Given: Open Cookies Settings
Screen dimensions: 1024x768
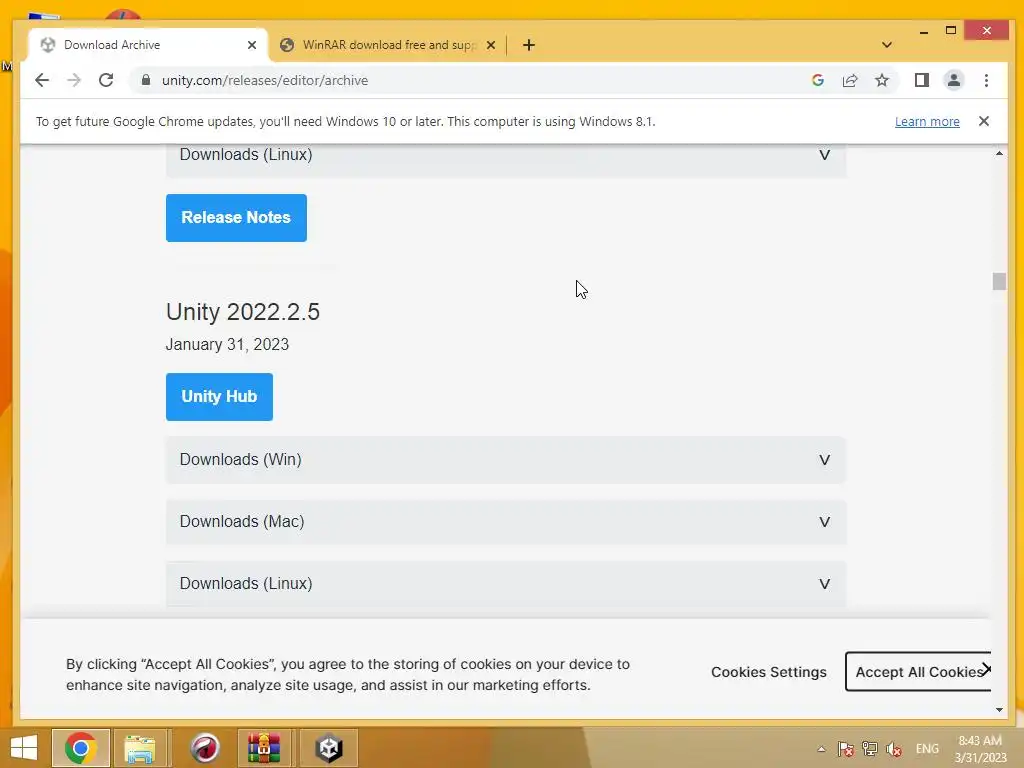Looking at the screenshot, I should coord(769,672).
